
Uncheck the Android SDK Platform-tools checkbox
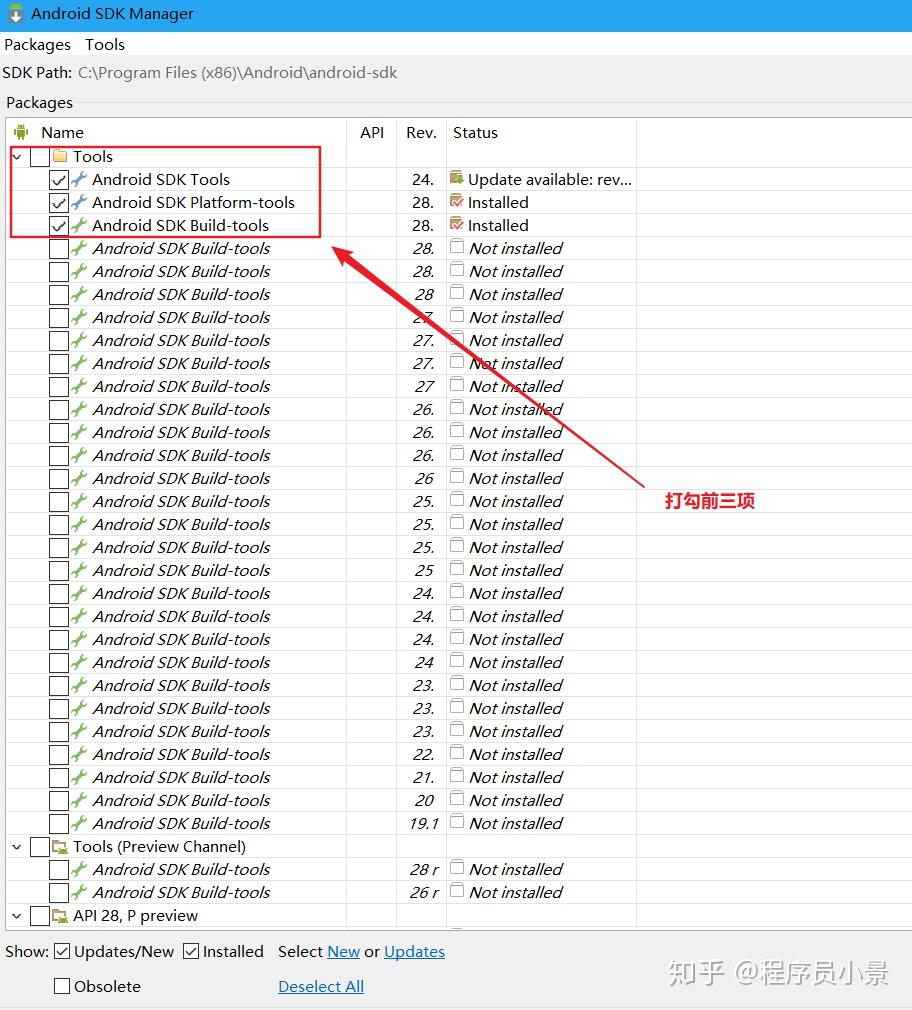click(59, 203)
